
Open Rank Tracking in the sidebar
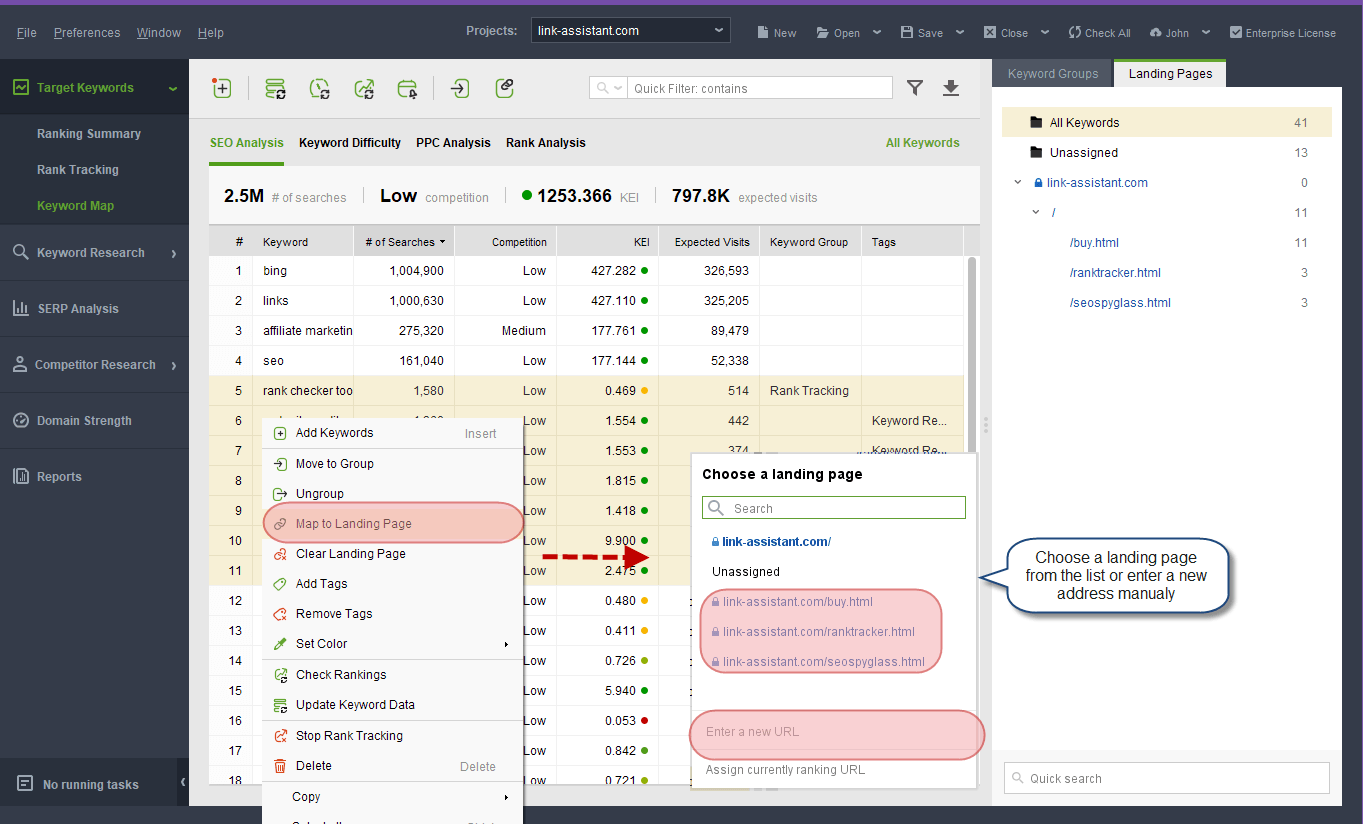(78, 170)
